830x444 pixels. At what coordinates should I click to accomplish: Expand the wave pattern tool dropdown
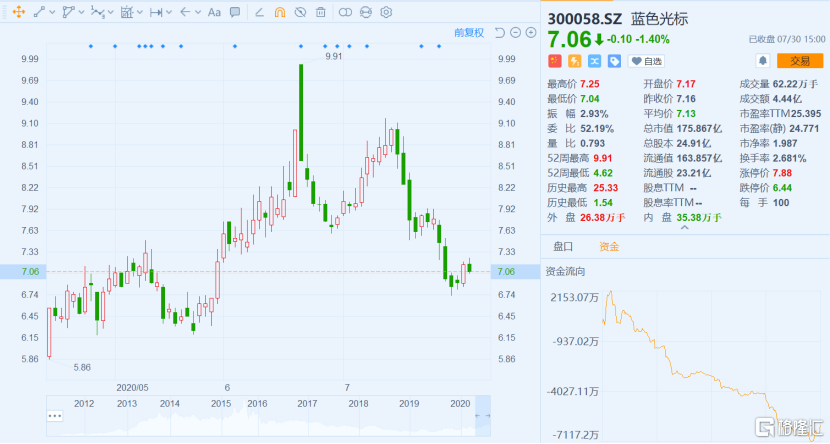[x=110, y=12]
